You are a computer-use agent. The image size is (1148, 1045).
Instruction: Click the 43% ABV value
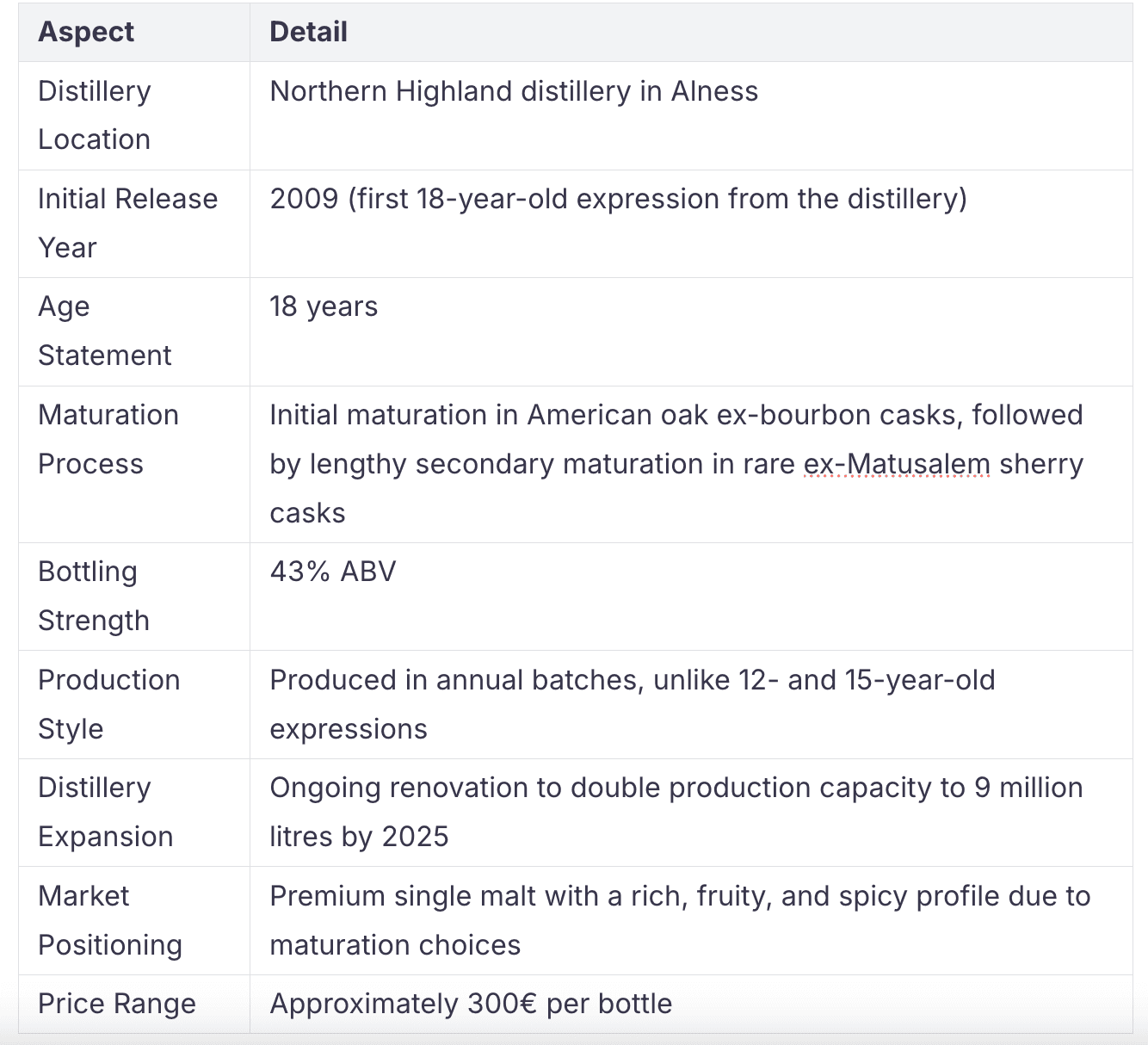click(333, 572)
